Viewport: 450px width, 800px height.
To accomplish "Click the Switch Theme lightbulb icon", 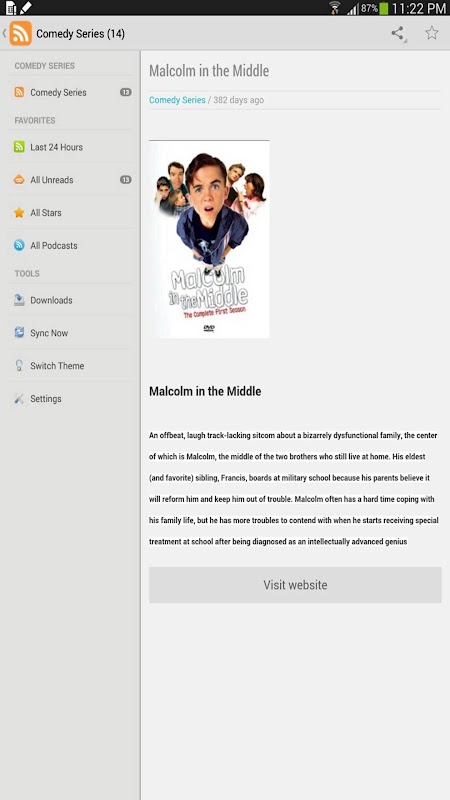I will (19, 366).
